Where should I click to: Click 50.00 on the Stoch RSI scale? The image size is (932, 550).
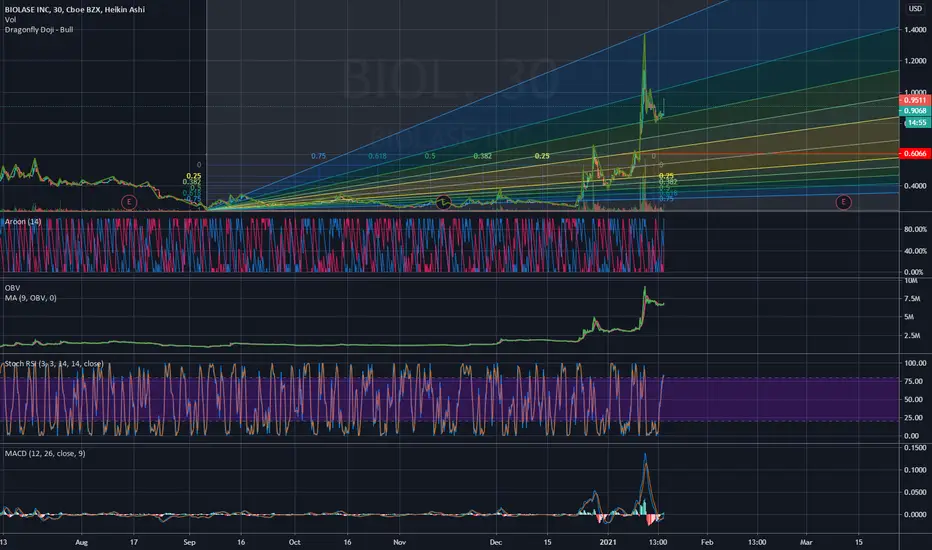click(914, 400)
